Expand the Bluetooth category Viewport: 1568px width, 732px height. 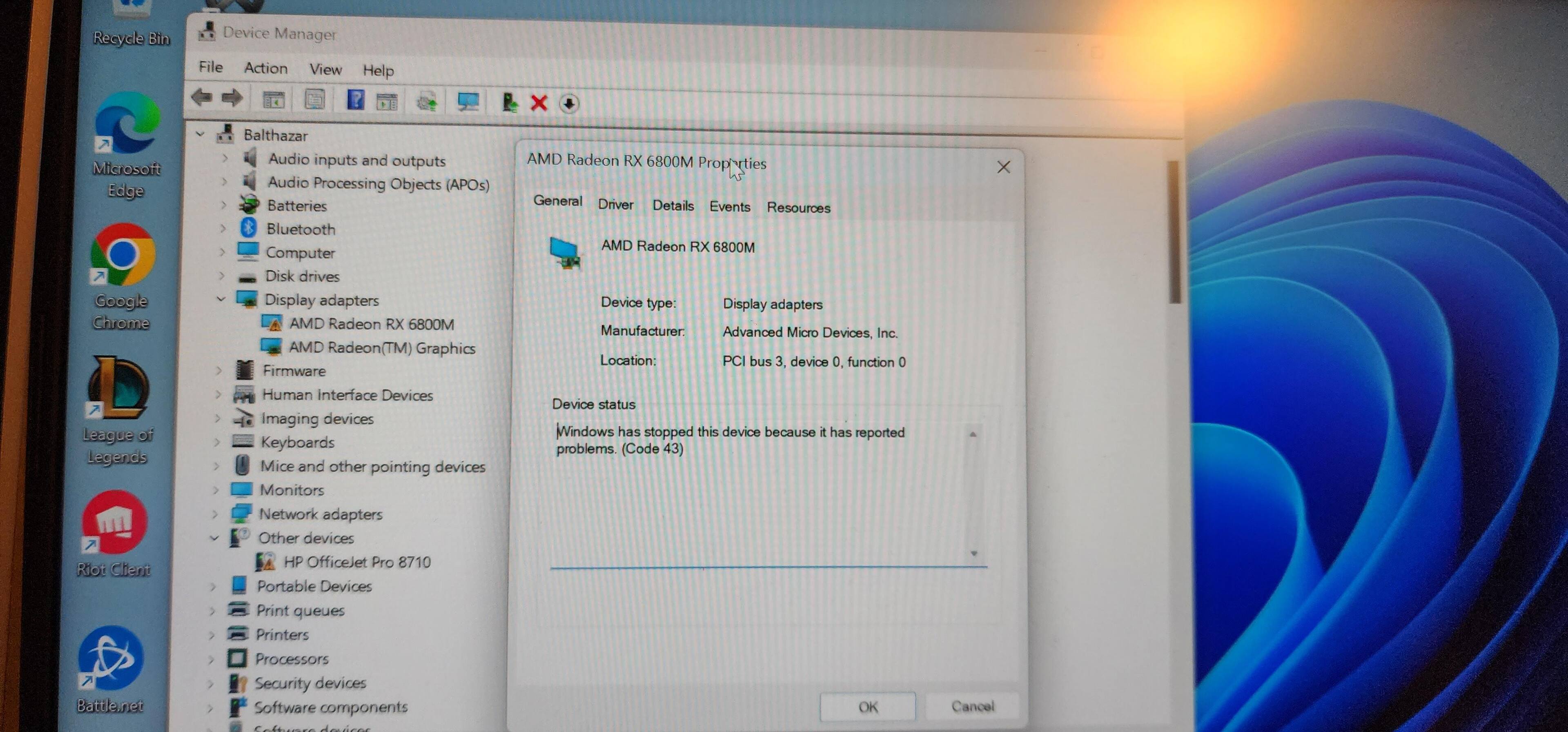223,229
